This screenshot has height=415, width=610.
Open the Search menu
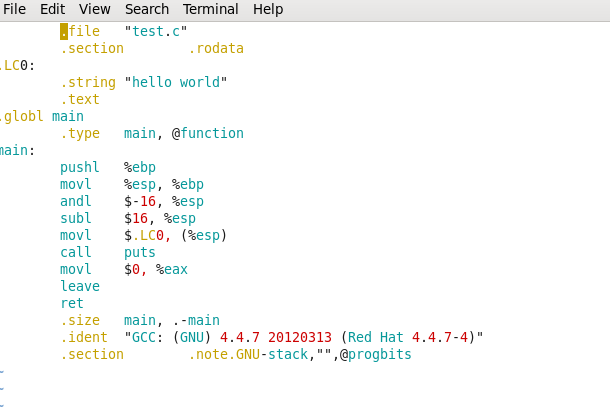coord(147,9)
